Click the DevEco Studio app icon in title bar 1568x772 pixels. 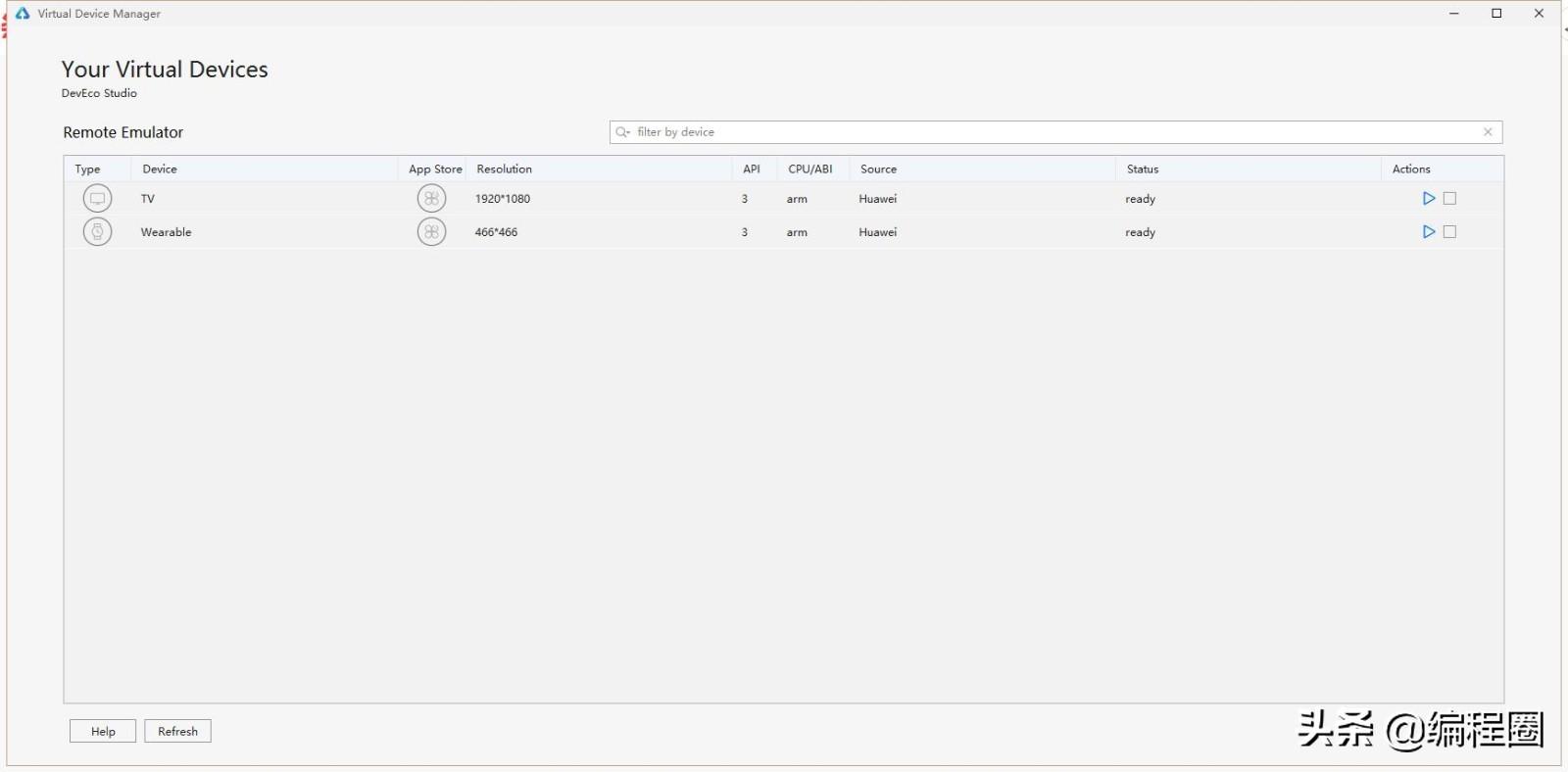[x=23, y=14]
